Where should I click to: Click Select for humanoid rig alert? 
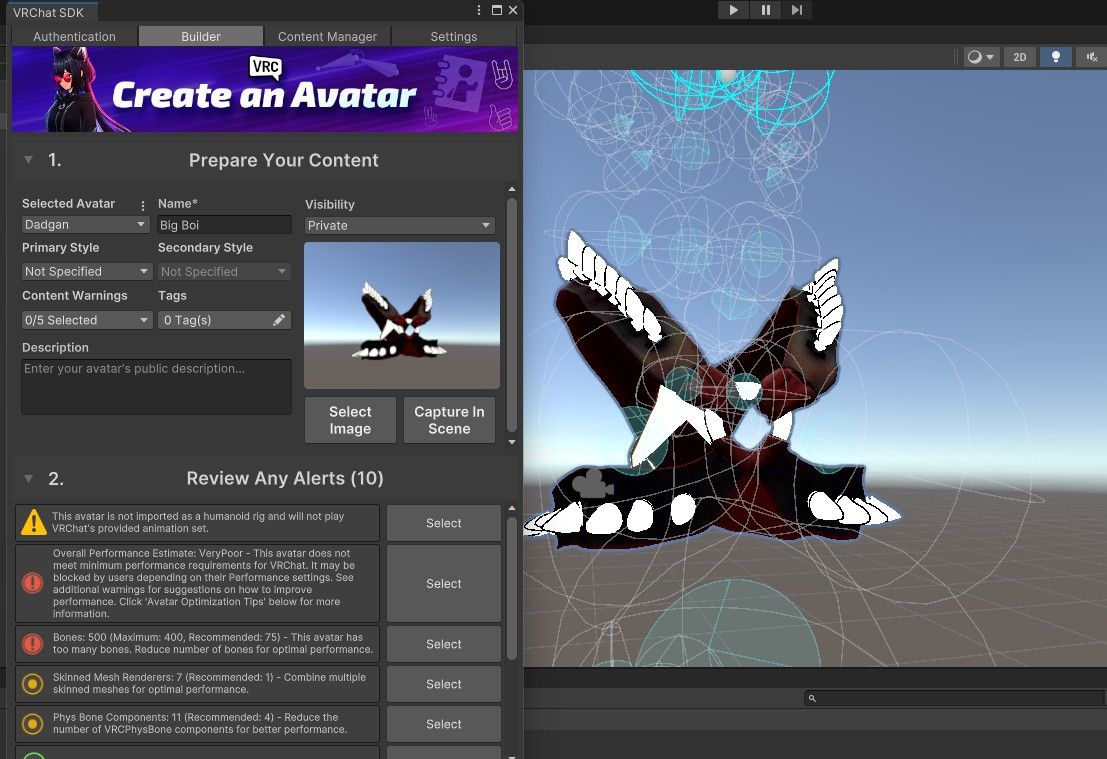tap(443, 523)
